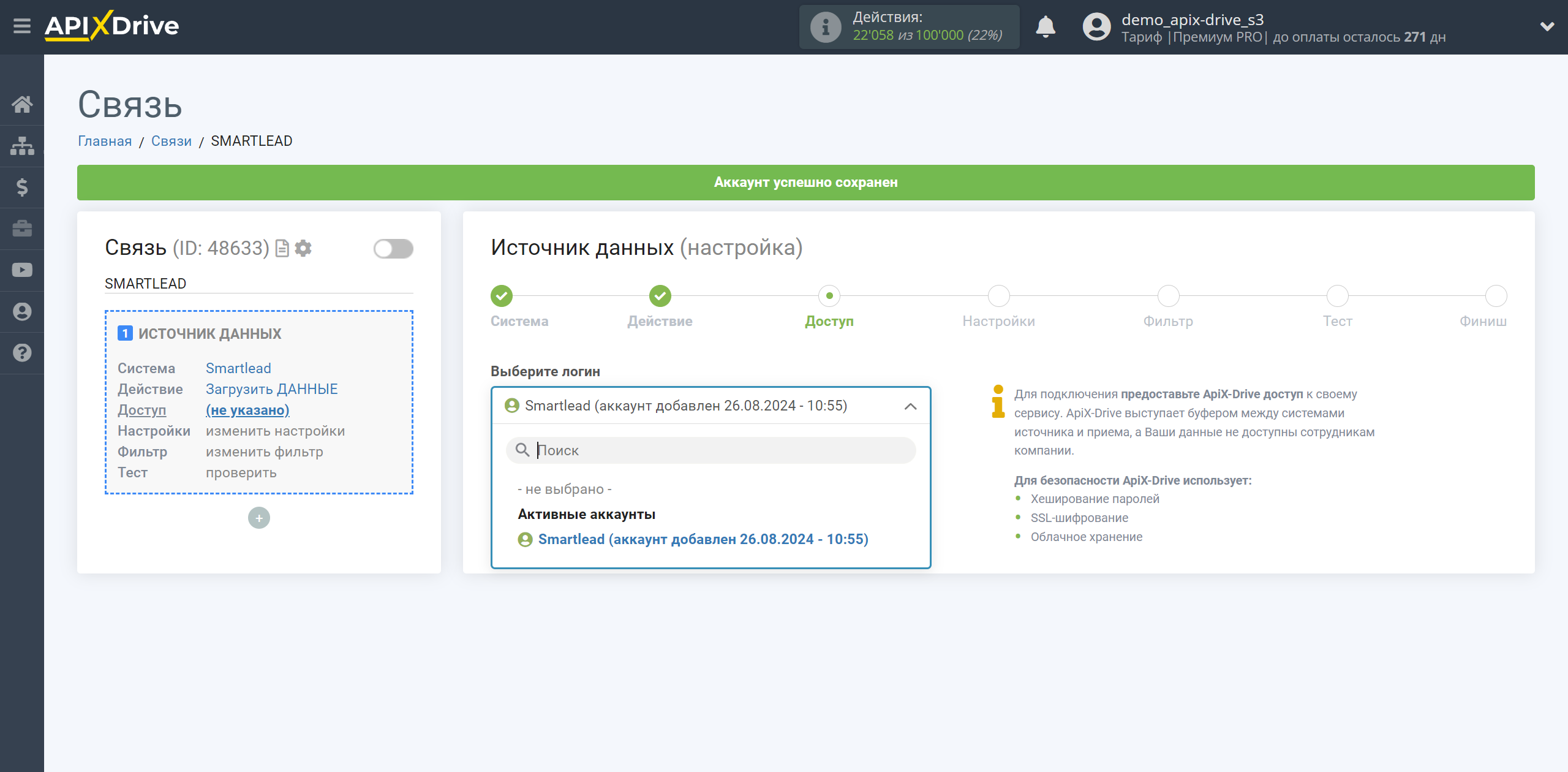Click the Связи breadcrumb link
The width and height of the screenshot is (1568, 772).
point(171,141)
